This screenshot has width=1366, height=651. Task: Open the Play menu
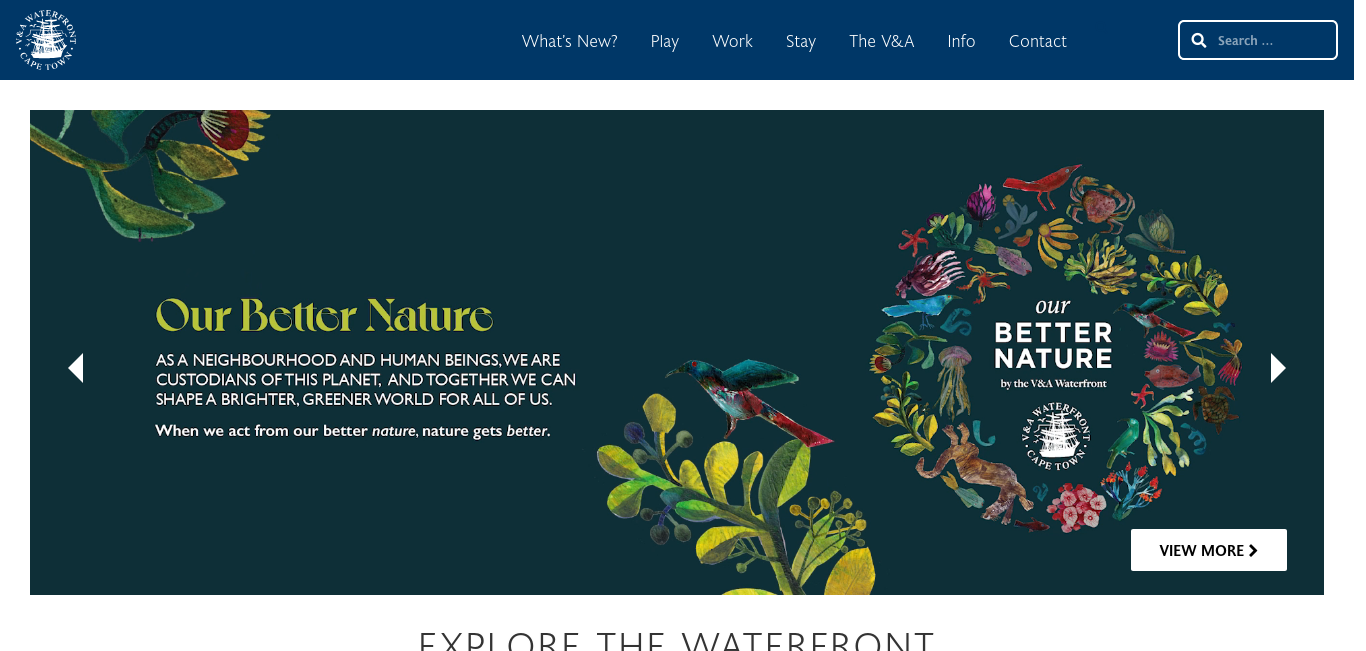point(664,41)
